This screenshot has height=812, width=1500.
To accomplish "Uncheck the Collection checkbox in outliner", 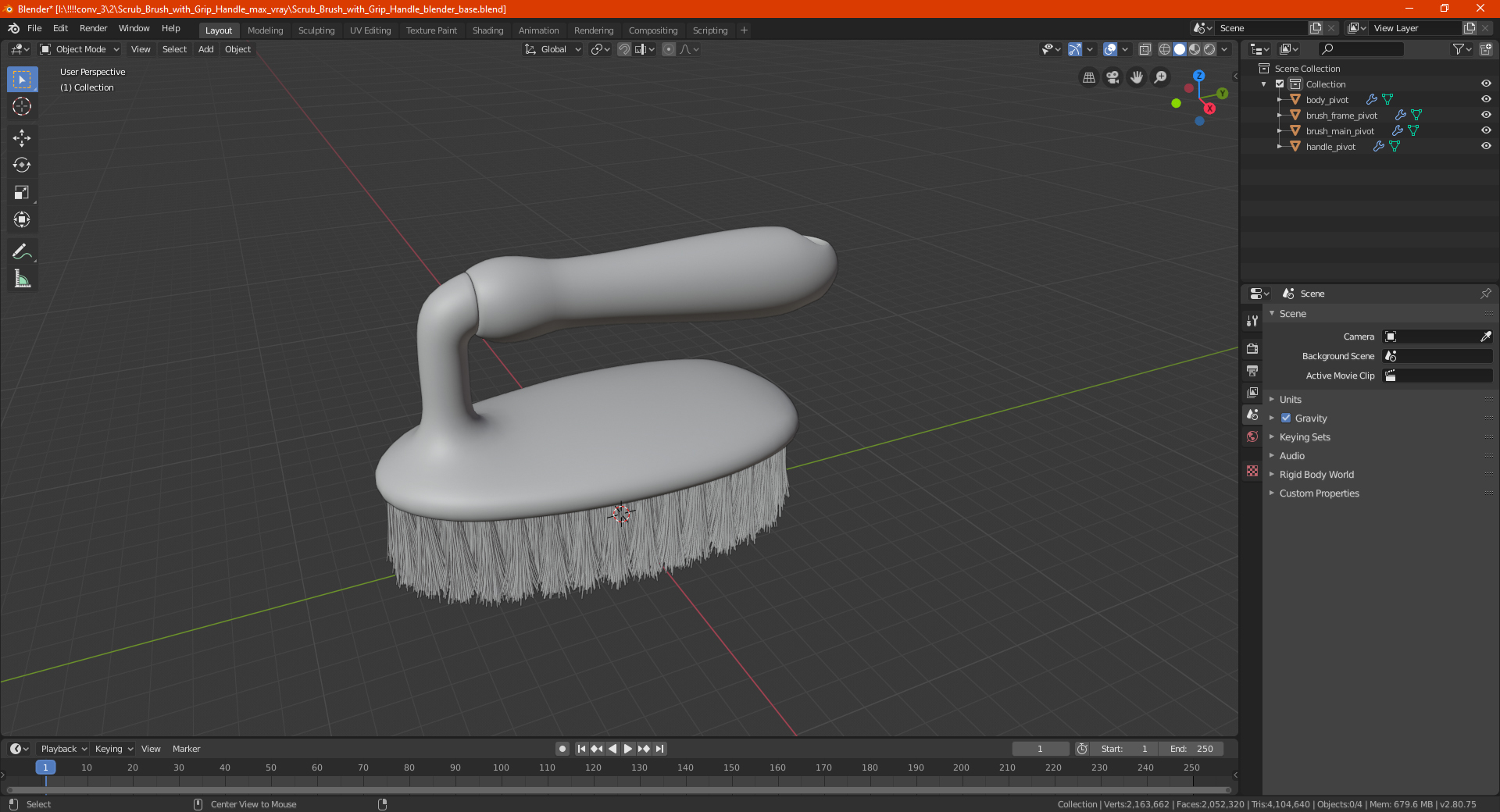I will [1280, 84].
